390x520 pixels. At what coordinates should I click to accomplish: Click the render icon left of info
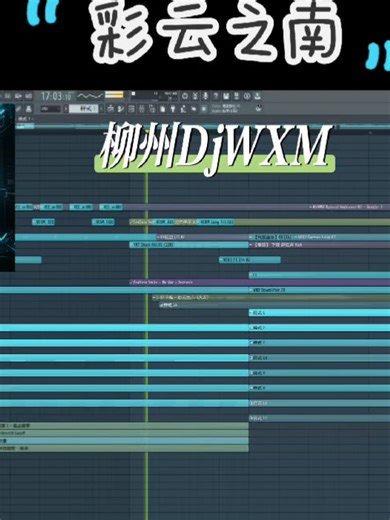[x=236, y=96]
